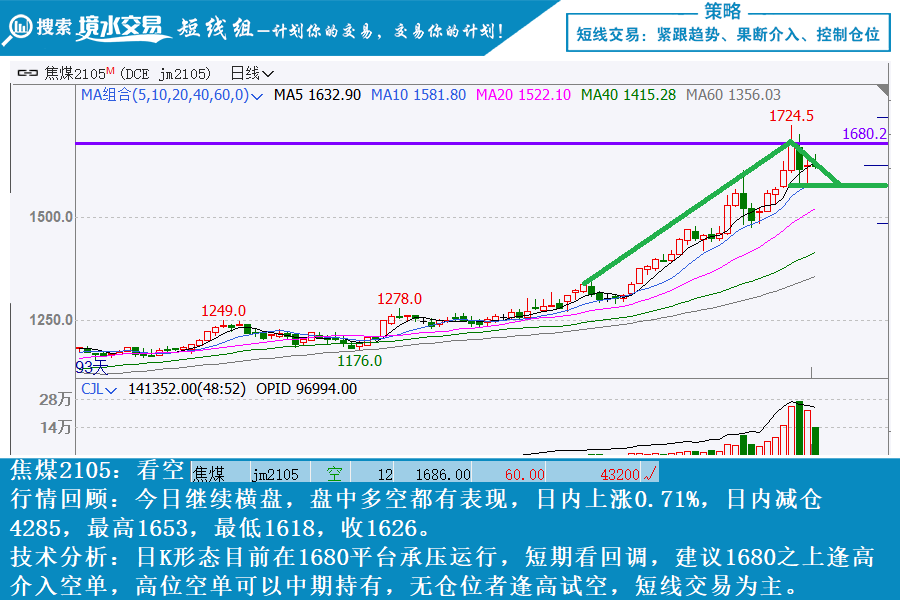Screen dimensions: 900x600
Task: Click the chain link icon beside 焦煤2105
Action: (x=26, y=73)
